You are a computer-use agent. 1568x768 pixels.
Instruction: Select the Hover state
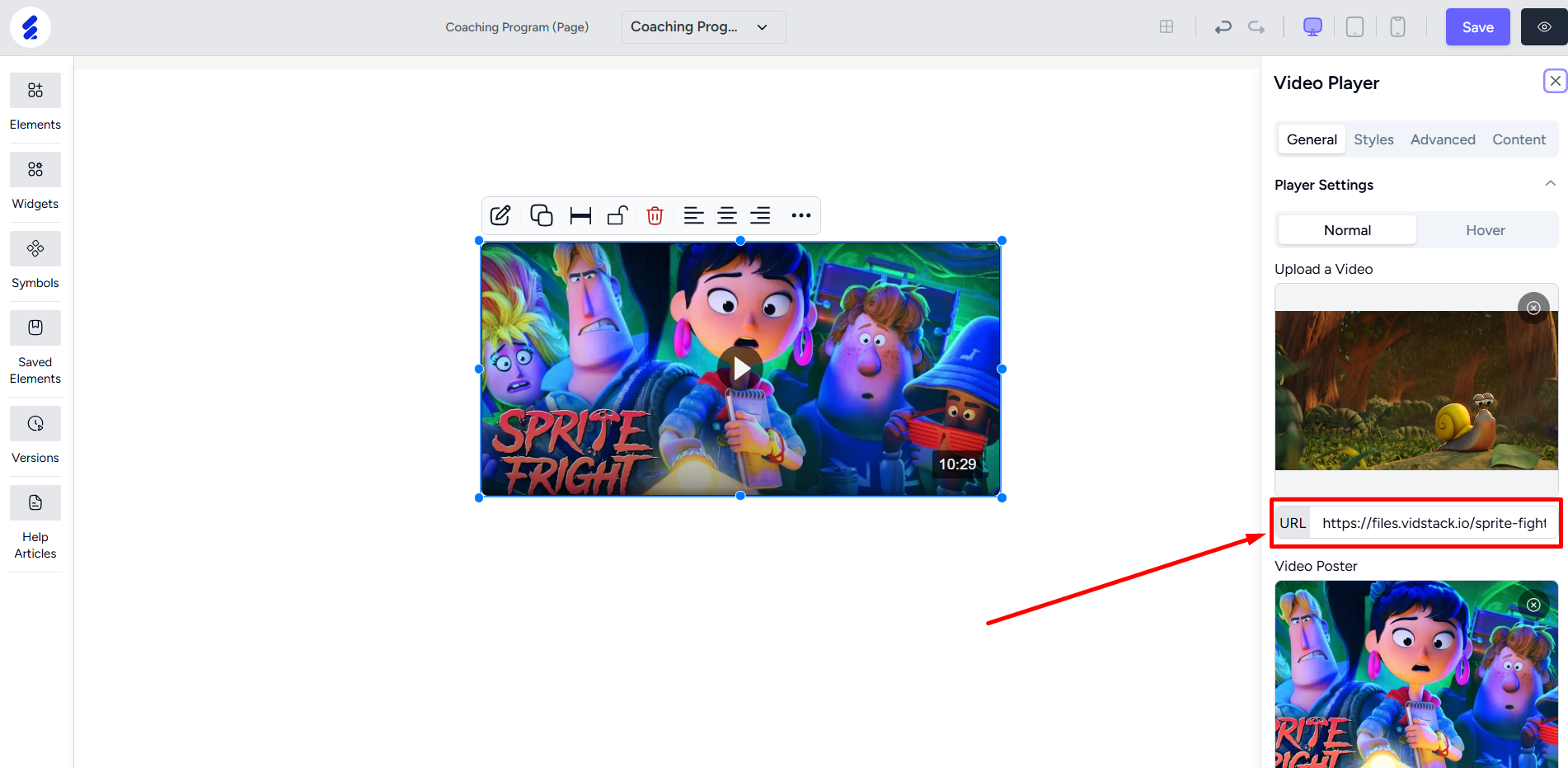point(1486,230)
